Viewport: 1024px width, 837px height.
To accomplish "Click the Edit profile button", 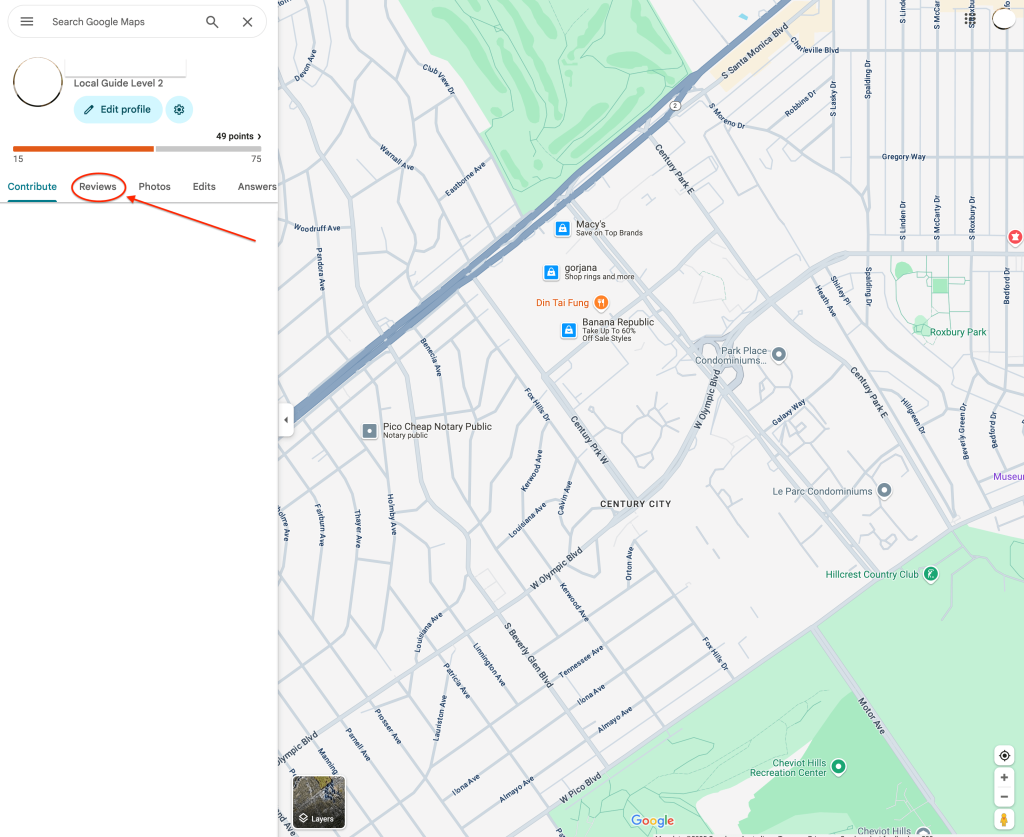I will 118,110.
